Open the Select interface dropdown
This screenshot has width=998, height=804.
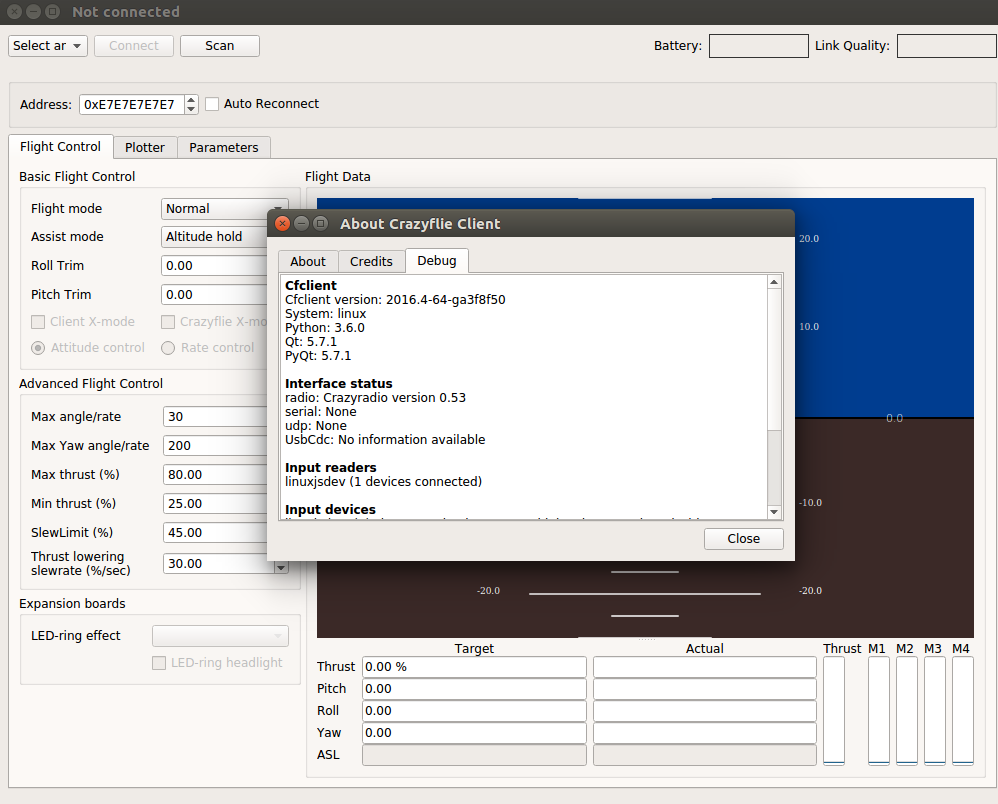[48, 46]
